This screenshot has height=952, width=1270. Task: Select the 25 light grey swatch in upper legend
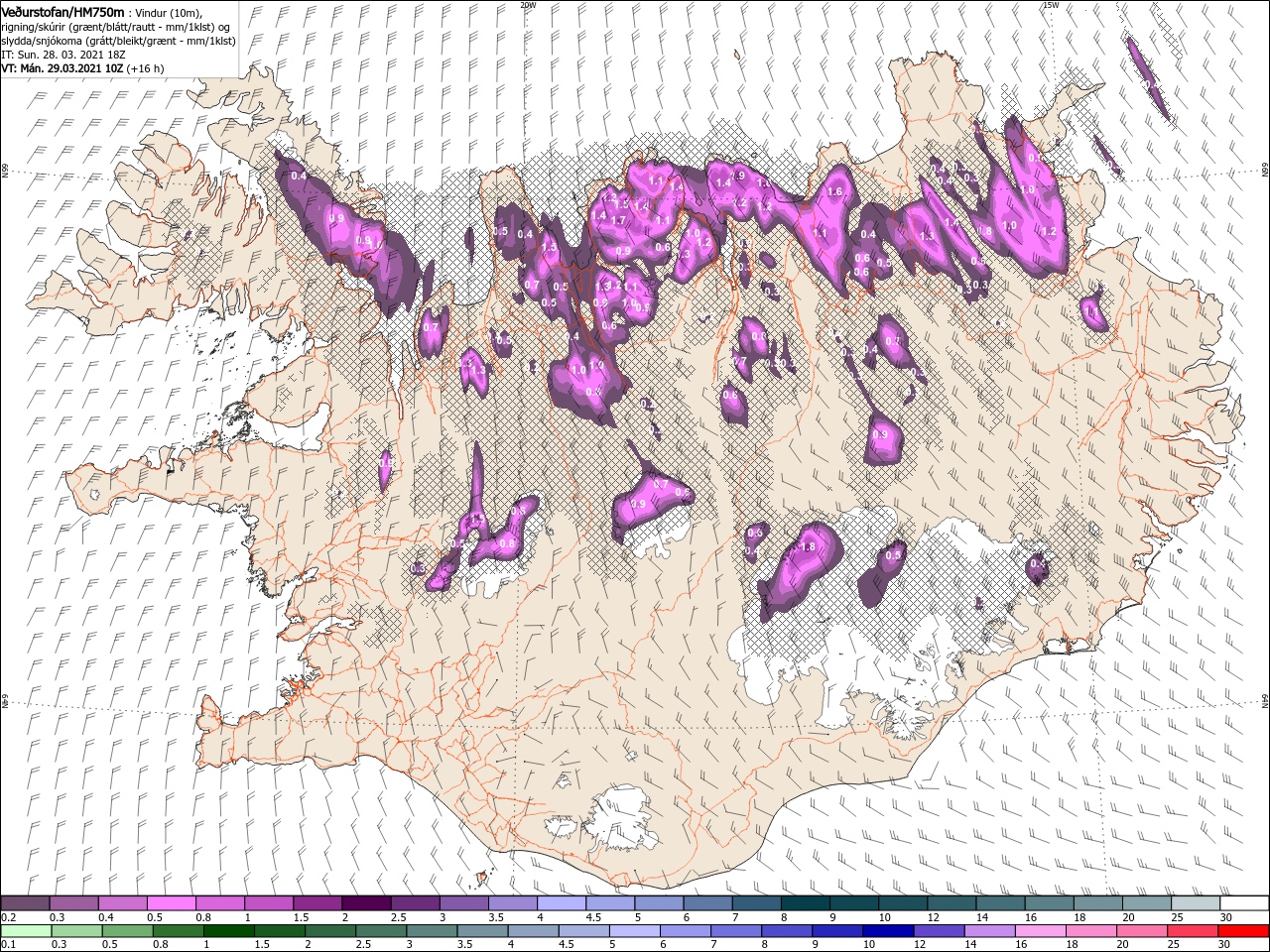click(x=1196, y=903)
